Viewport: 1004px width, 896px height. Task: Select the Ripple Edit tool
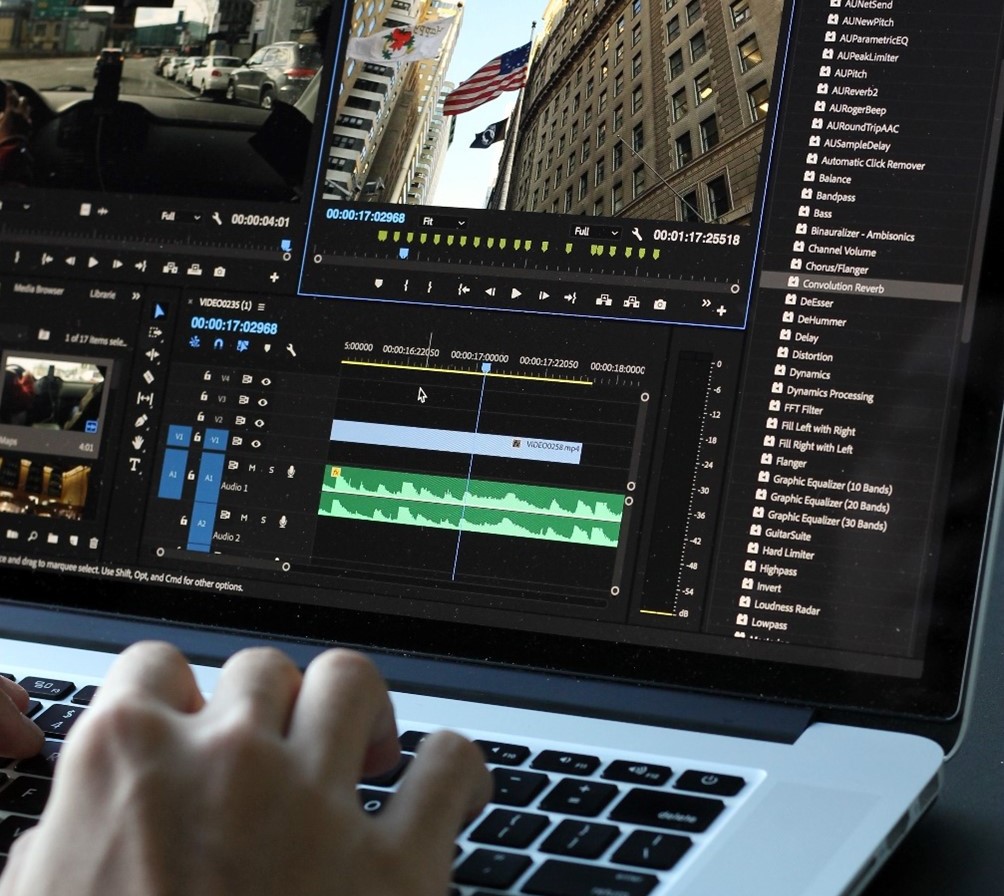point(152,355)
